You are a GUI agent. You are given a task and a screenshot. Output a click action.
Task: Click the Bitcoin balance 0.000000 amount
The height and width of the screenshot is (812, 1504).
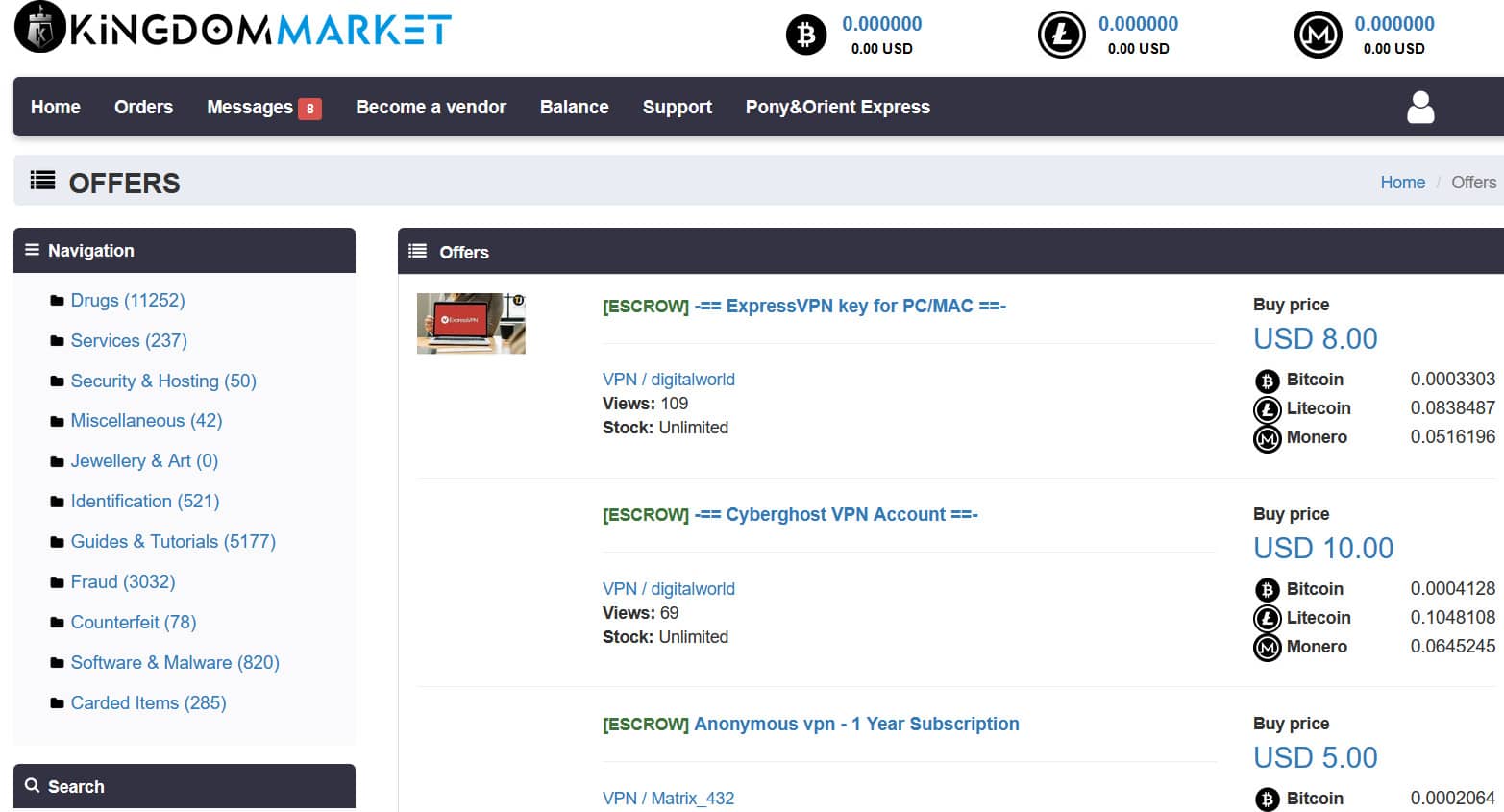point(882,24)
